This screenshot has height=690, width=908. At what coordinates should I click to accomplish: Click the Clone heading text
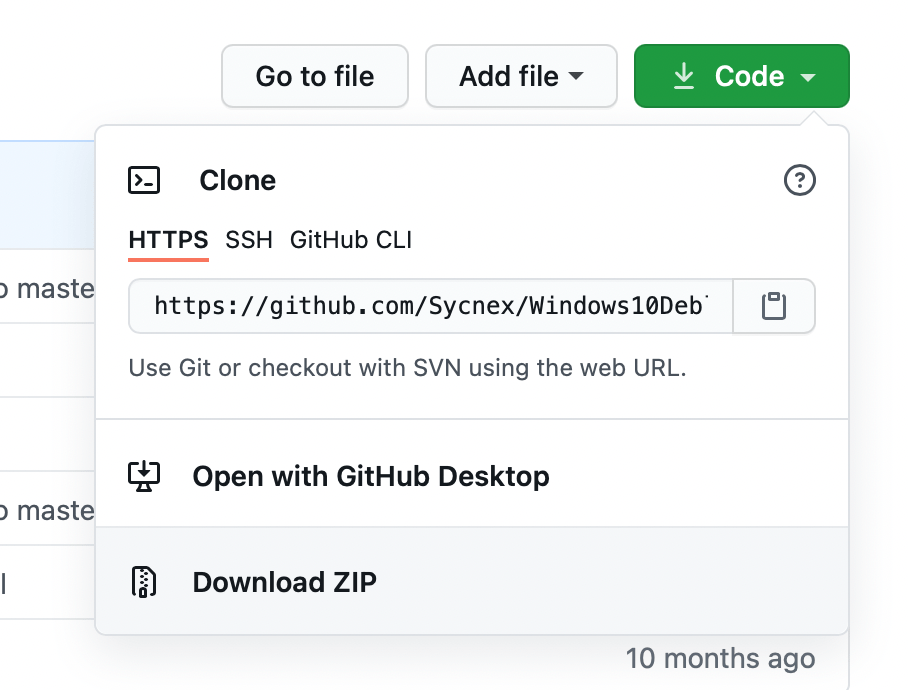[x=237, y=181]
